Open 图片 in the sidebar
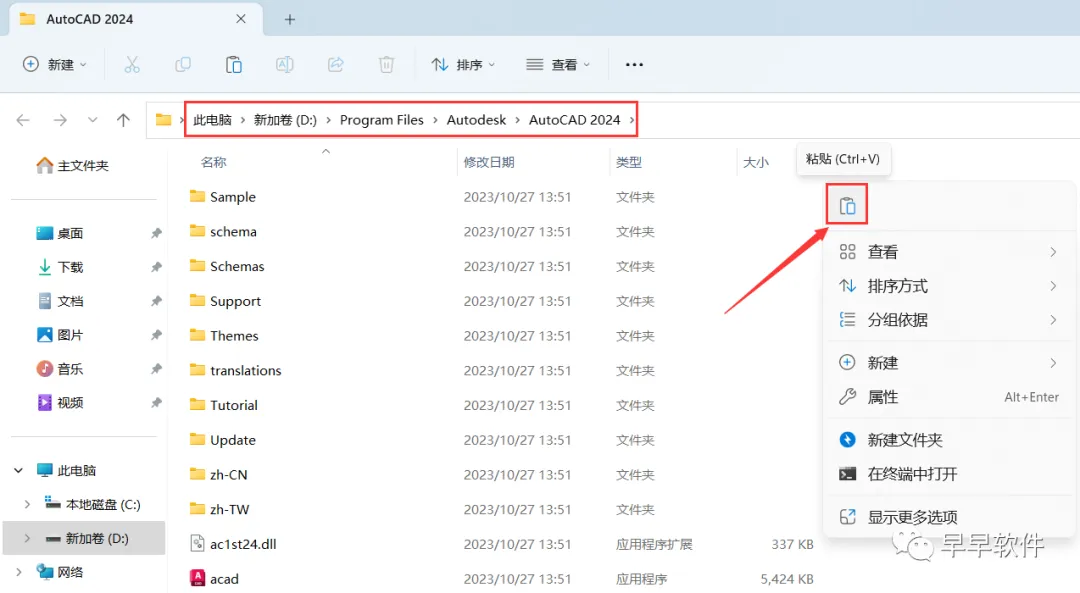 pos(60,335)
